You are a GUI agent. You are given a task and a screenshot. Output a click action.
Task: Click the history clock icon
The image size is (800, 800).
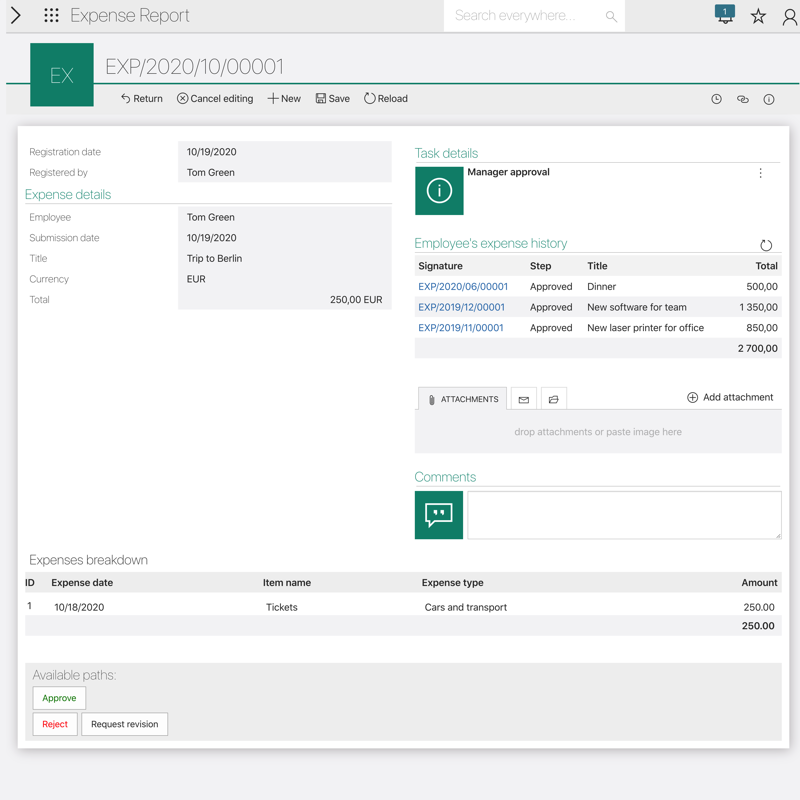click(x=717, y=99)
